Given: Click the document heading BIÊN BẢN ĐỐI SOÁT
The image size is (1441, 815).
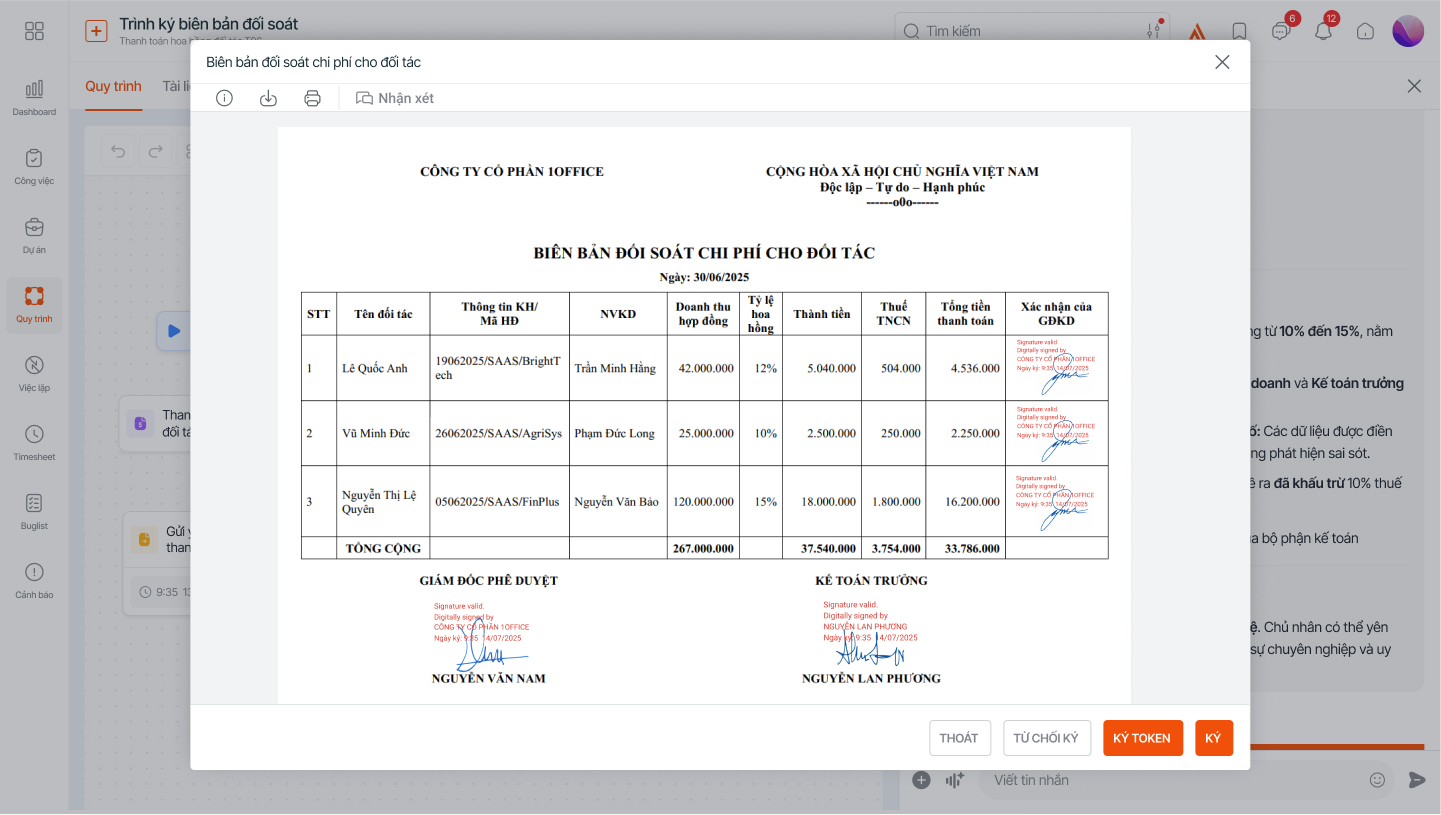Looking at the screenshot, I should click(x=704, y=253).
